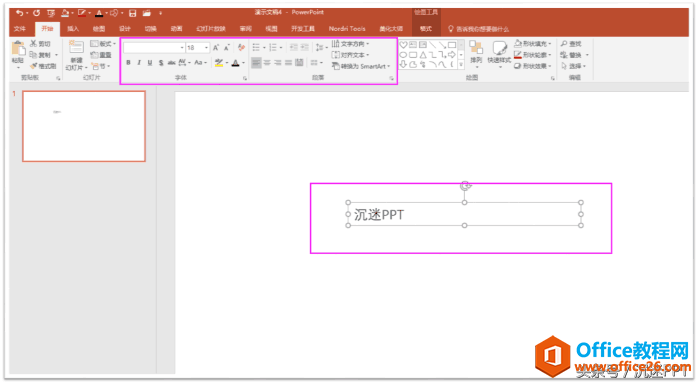Toggle Bold formatting
The image size is (698, 384).
coord(128,63)
